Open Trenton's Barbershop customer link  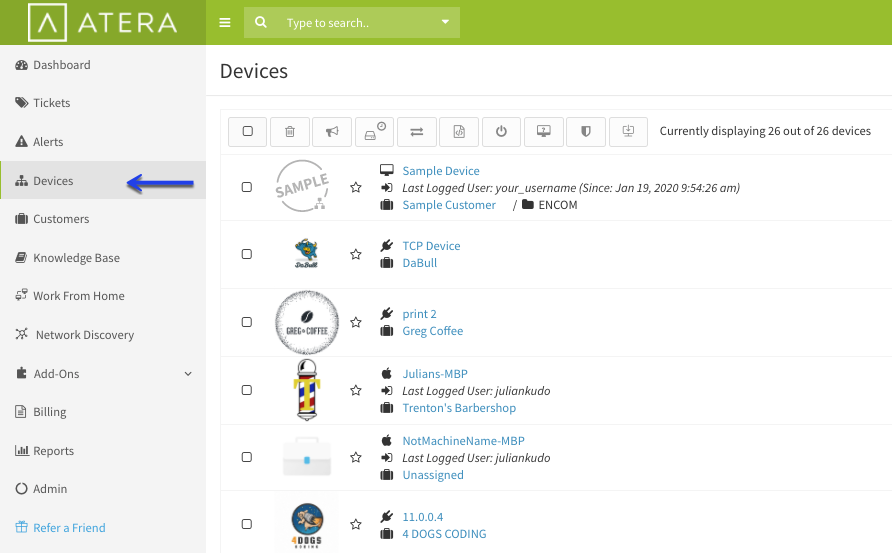(459, 408)
